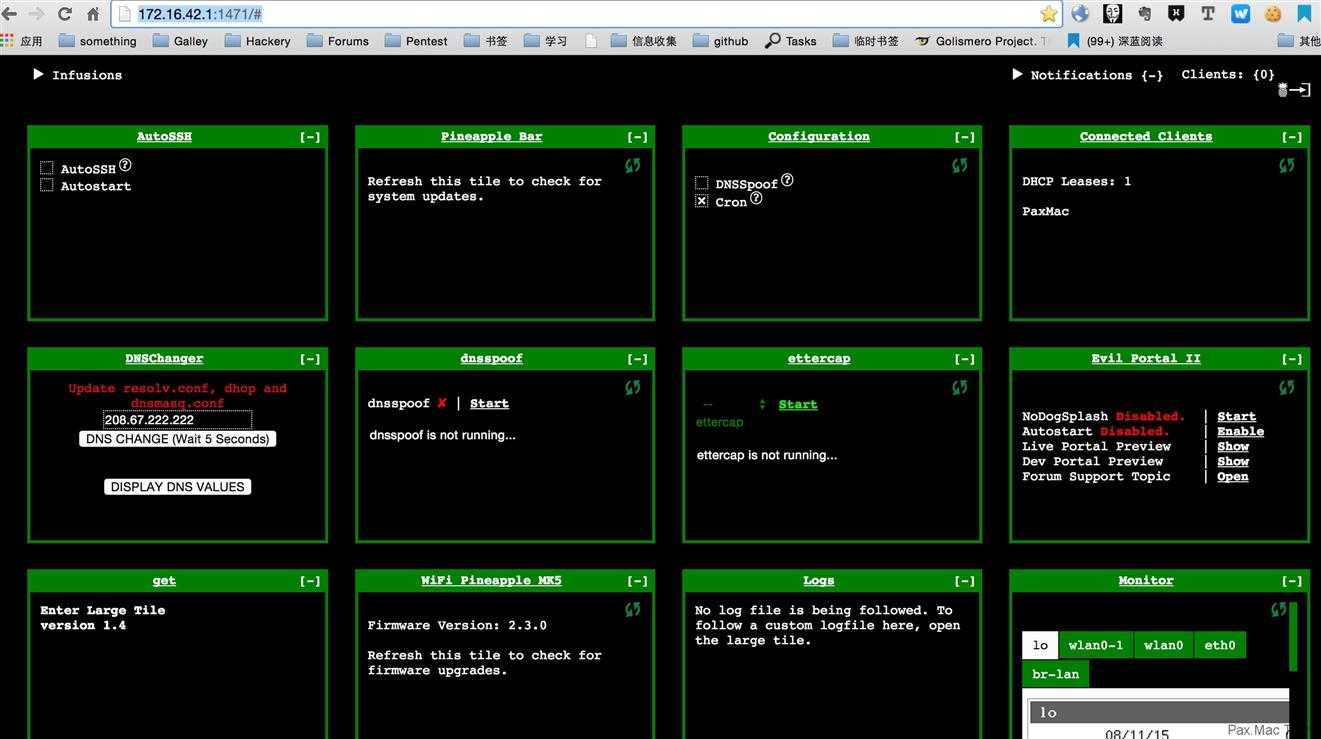Collapse the Evil Portal II tile
This screenshot has height=739, width=1321.
point(1292,359)
